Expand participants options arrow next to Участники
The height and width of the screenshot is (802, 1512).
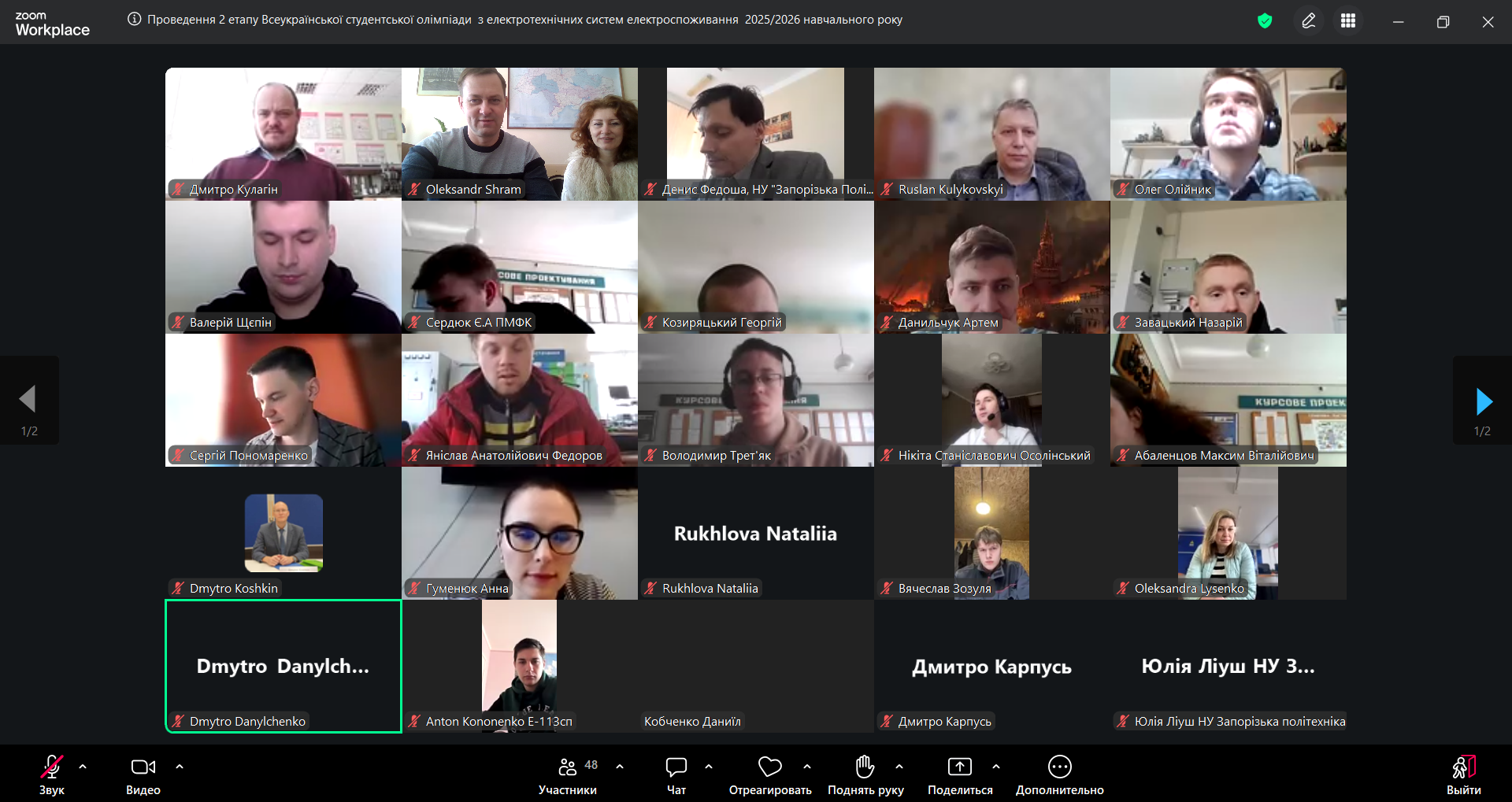[x=620, y=767]
